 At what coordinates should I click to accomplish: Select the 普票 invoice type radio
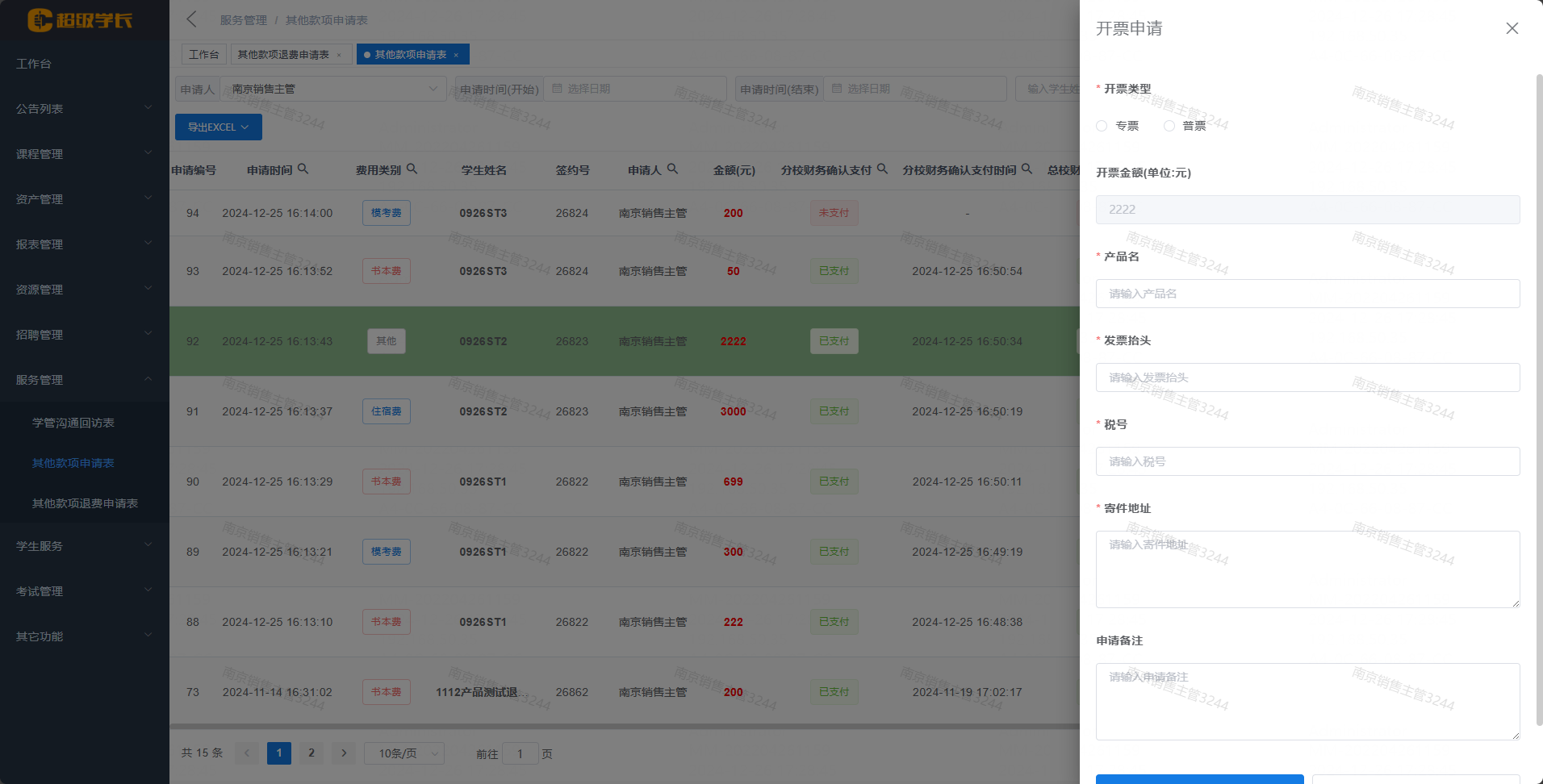[1169, 126]
